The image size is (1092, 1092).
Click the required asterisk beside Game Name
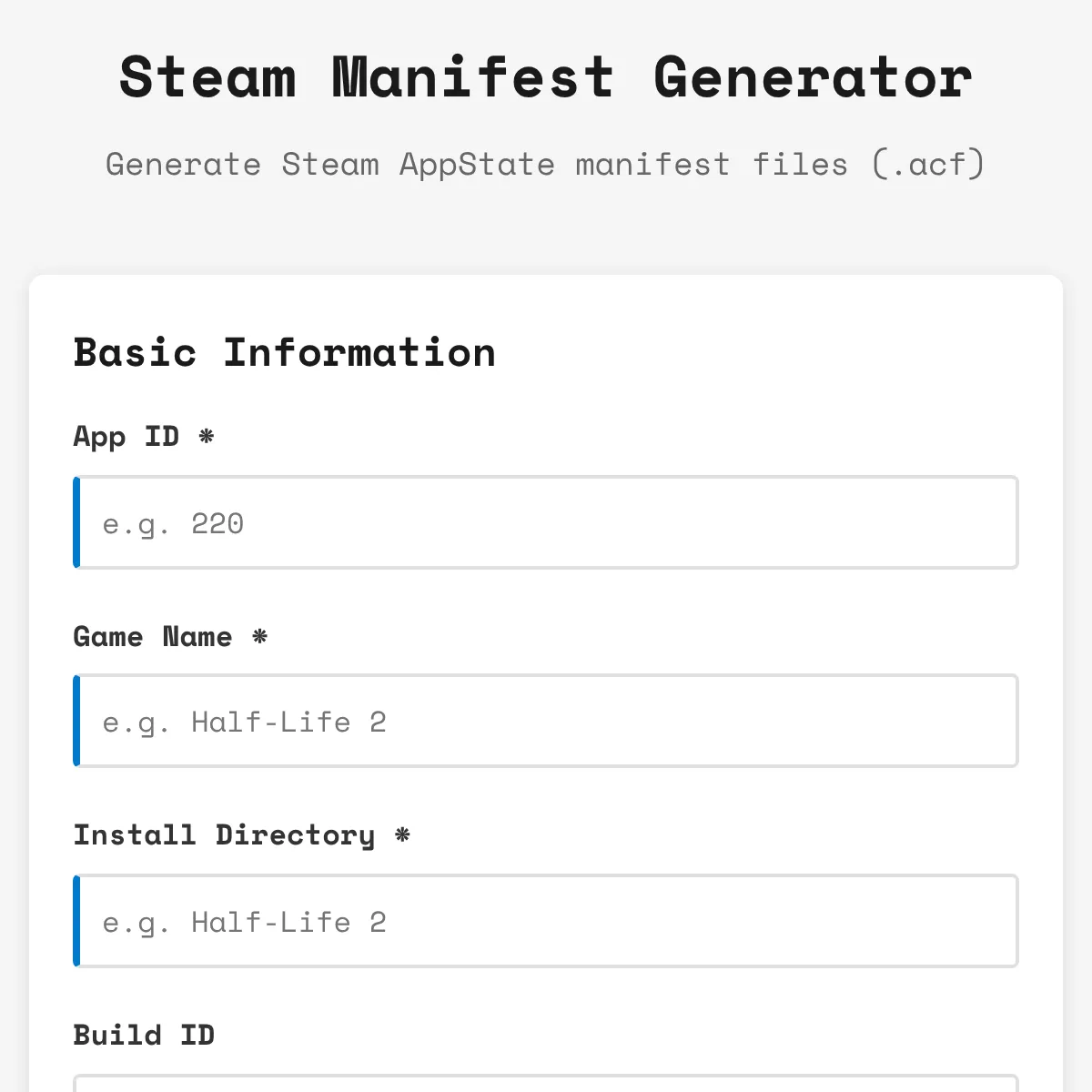point(259,636)
